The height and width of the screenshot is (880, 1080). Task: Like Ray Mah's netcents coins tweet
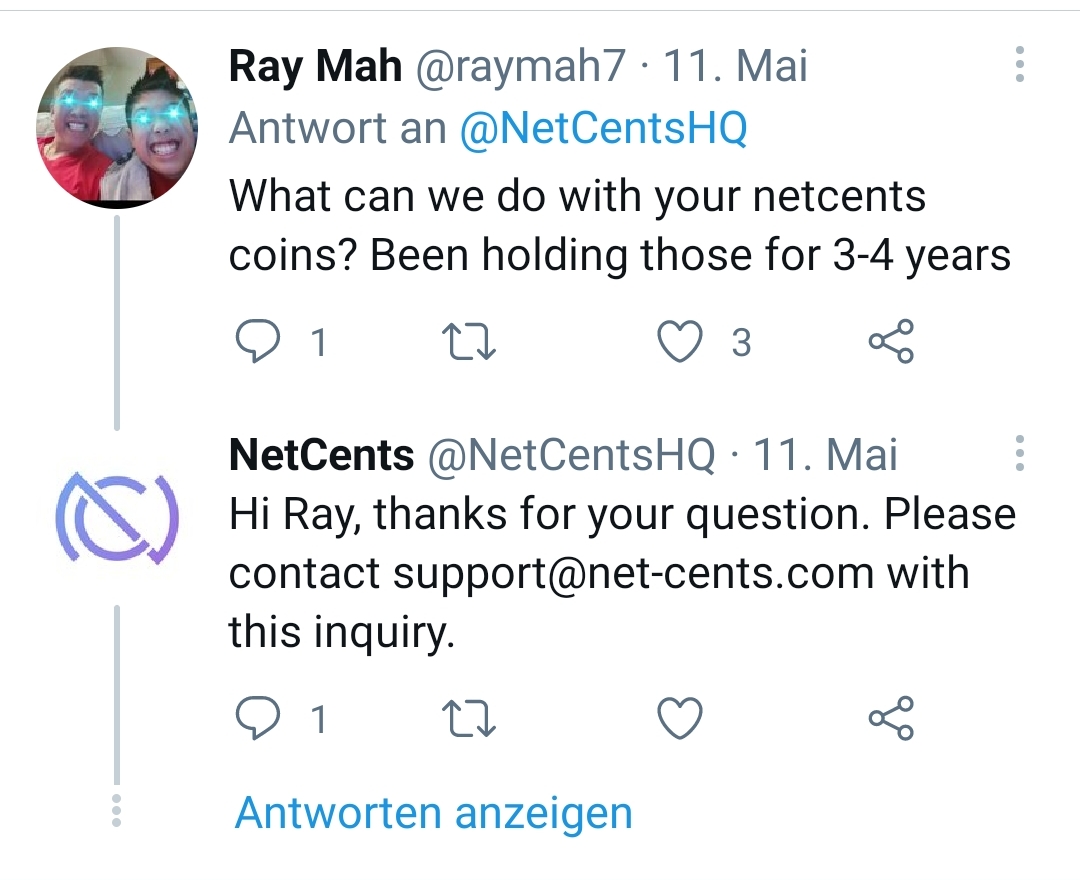tap(681, 343)
